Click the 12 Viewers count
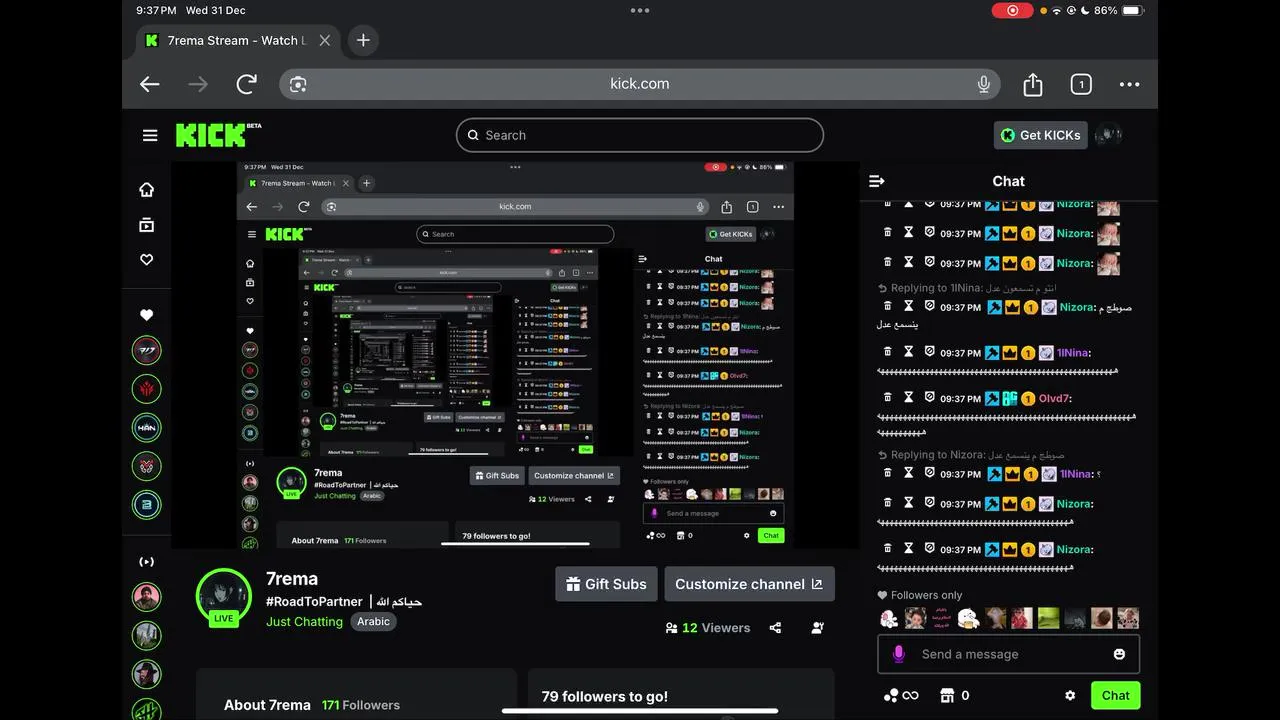Image resolution: width=1280 pixels, height=720 pixels. pos(708,628)
